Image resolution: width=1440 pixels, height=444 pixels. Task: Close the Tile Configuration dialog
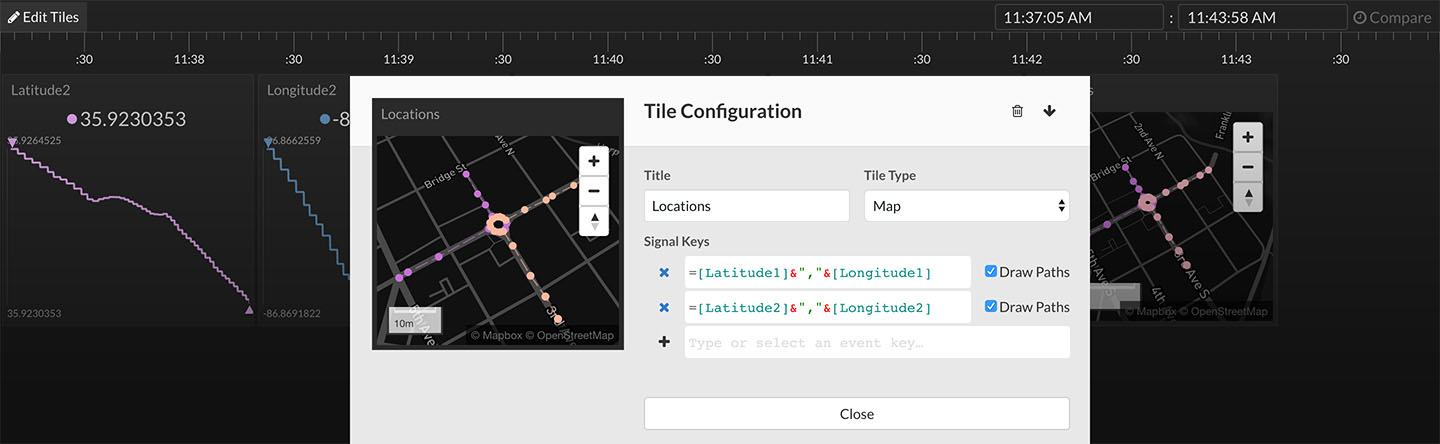click(x=856, y=414)
